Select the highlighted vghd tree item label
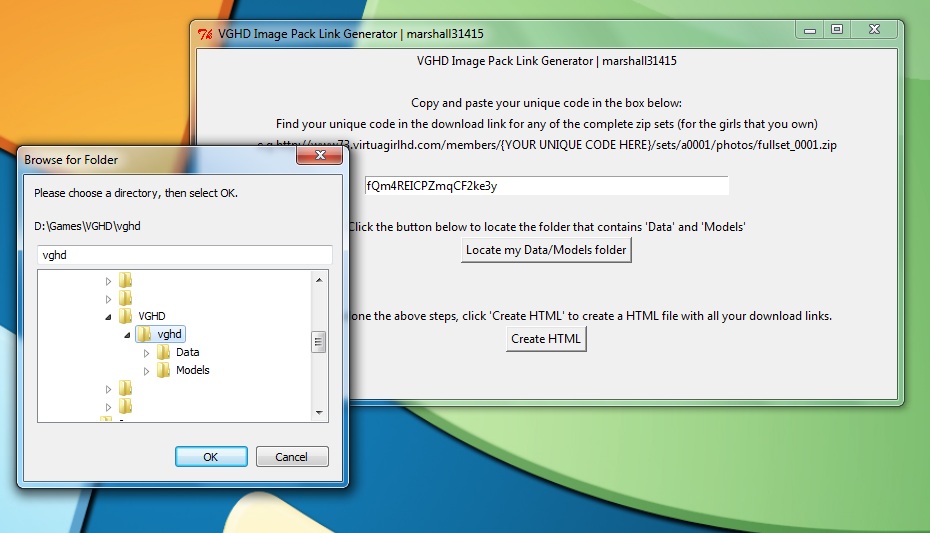Image resolution: width=930 pixels, height=533 pixels. 170,334
